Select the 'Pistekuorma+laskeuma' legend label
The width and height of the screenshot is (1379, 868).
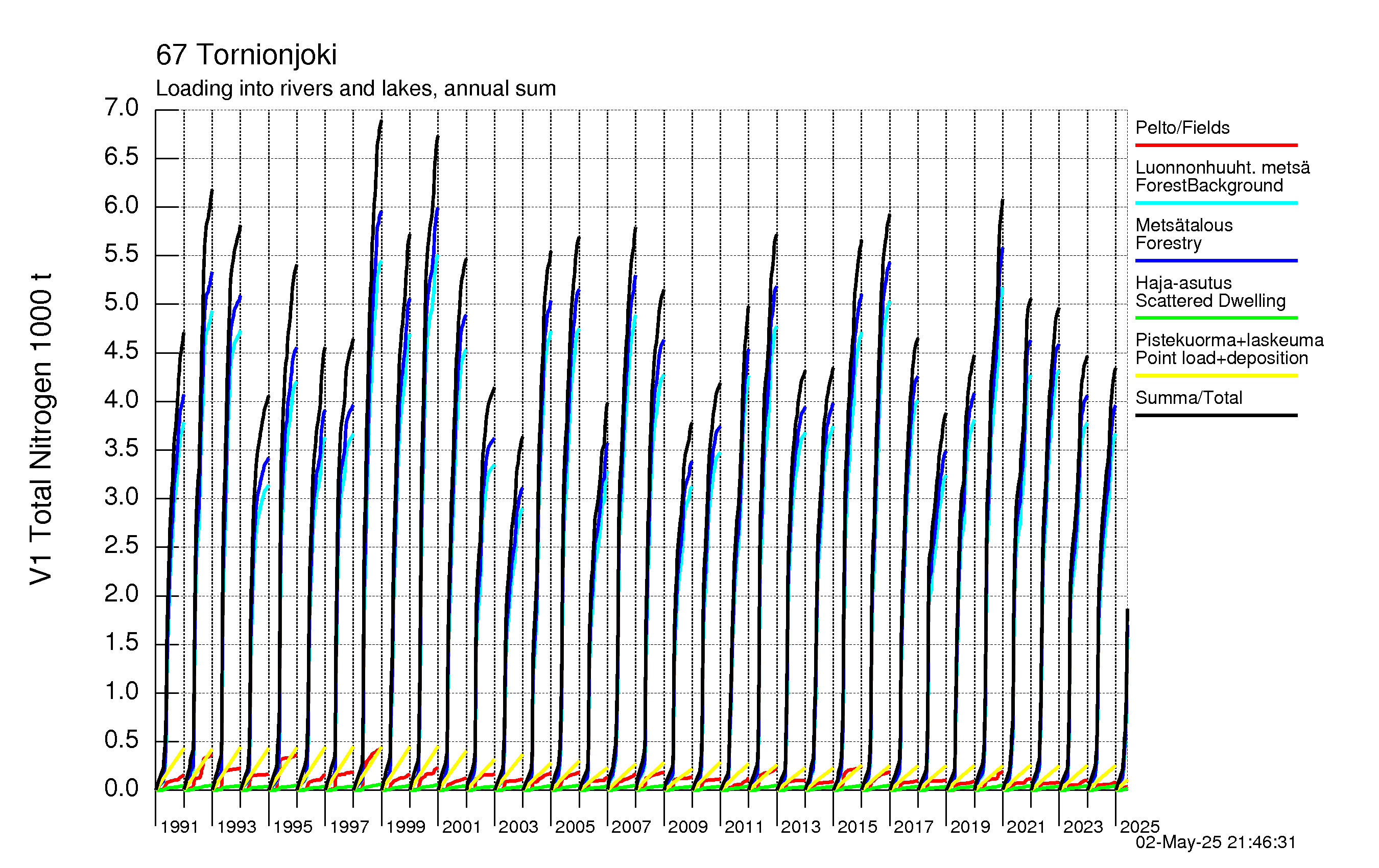click(1229, 340)
